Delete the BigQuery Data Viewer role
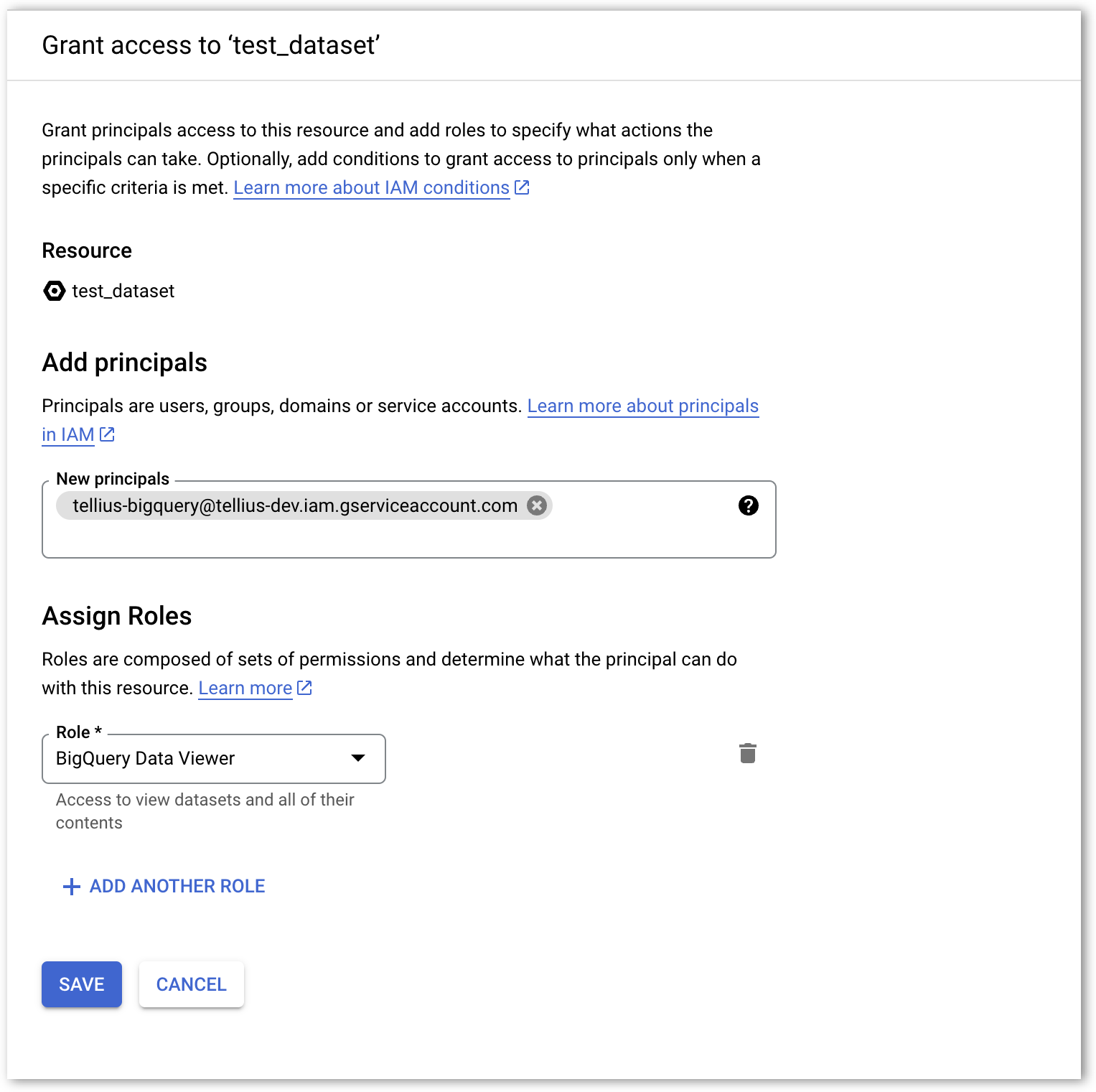 747,753
